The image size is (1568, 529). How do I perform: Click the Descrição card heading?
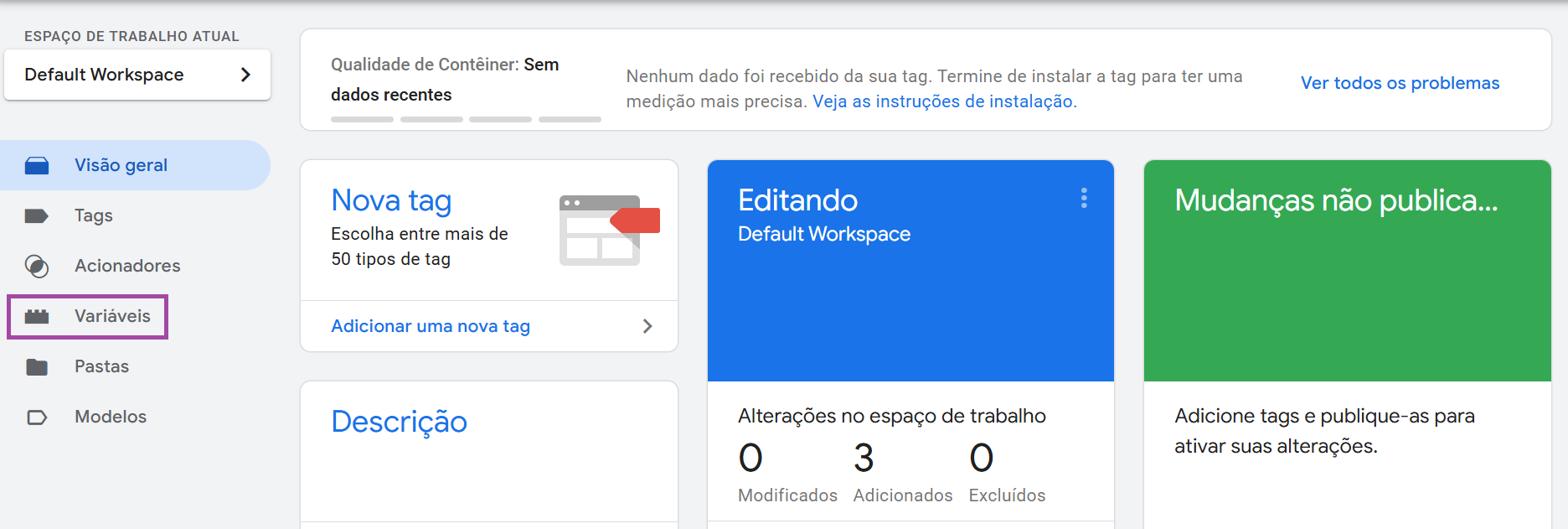point(399,422)
